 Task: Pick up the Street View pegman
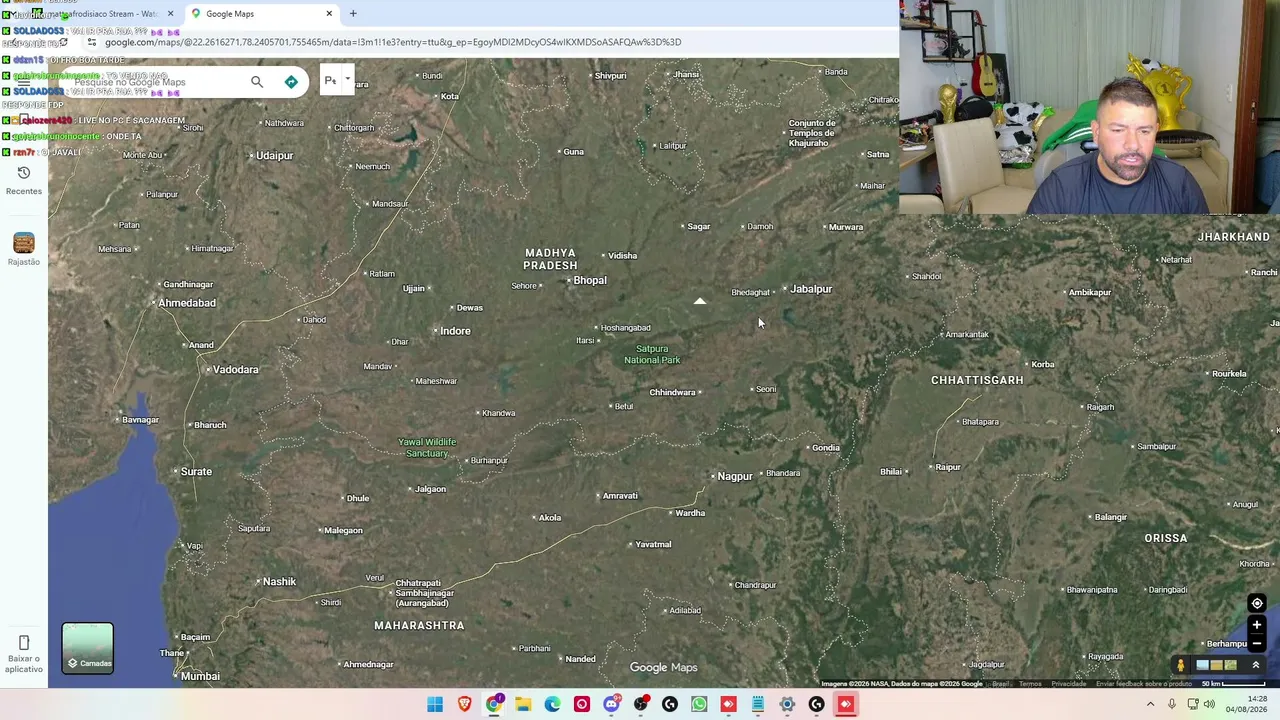[x=1180, y=665]
